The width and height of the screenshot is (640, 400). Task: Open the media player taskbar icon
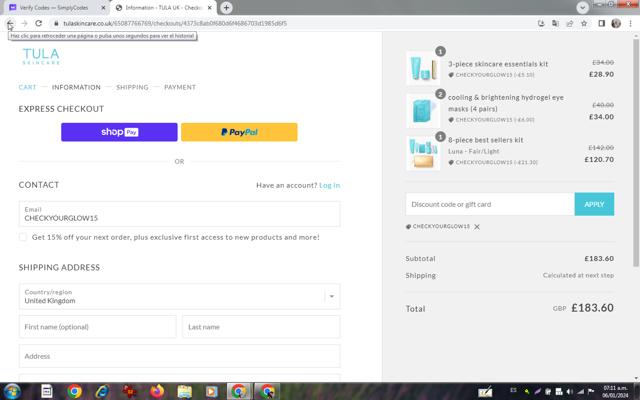[x=211, y=391]
